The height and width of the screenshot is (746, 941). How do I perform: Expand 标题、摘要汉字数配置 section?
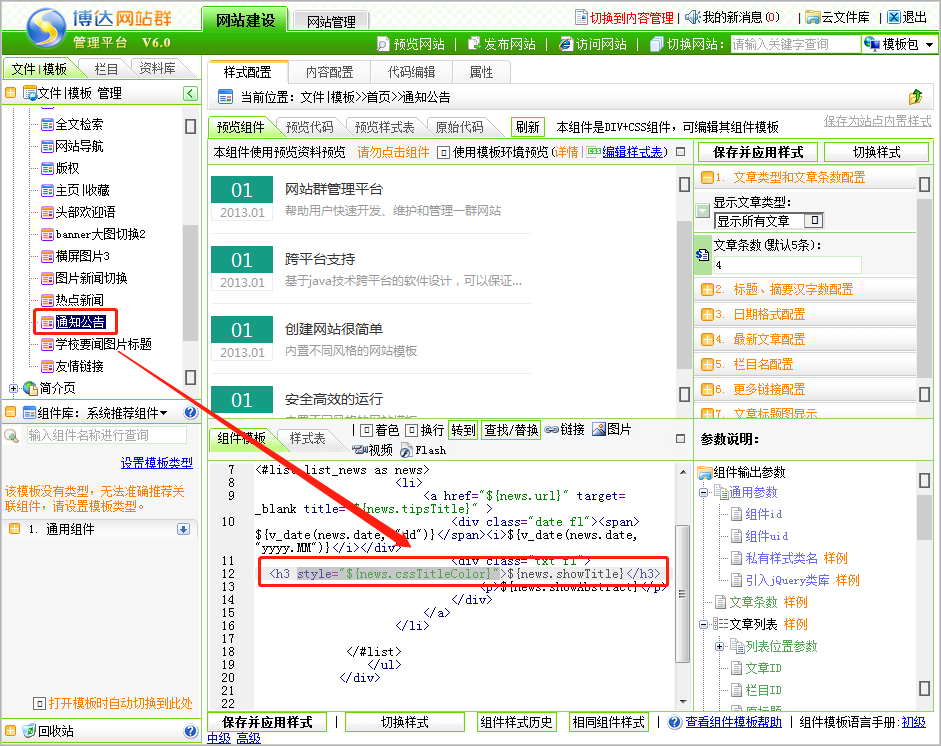tap(708, 290)
